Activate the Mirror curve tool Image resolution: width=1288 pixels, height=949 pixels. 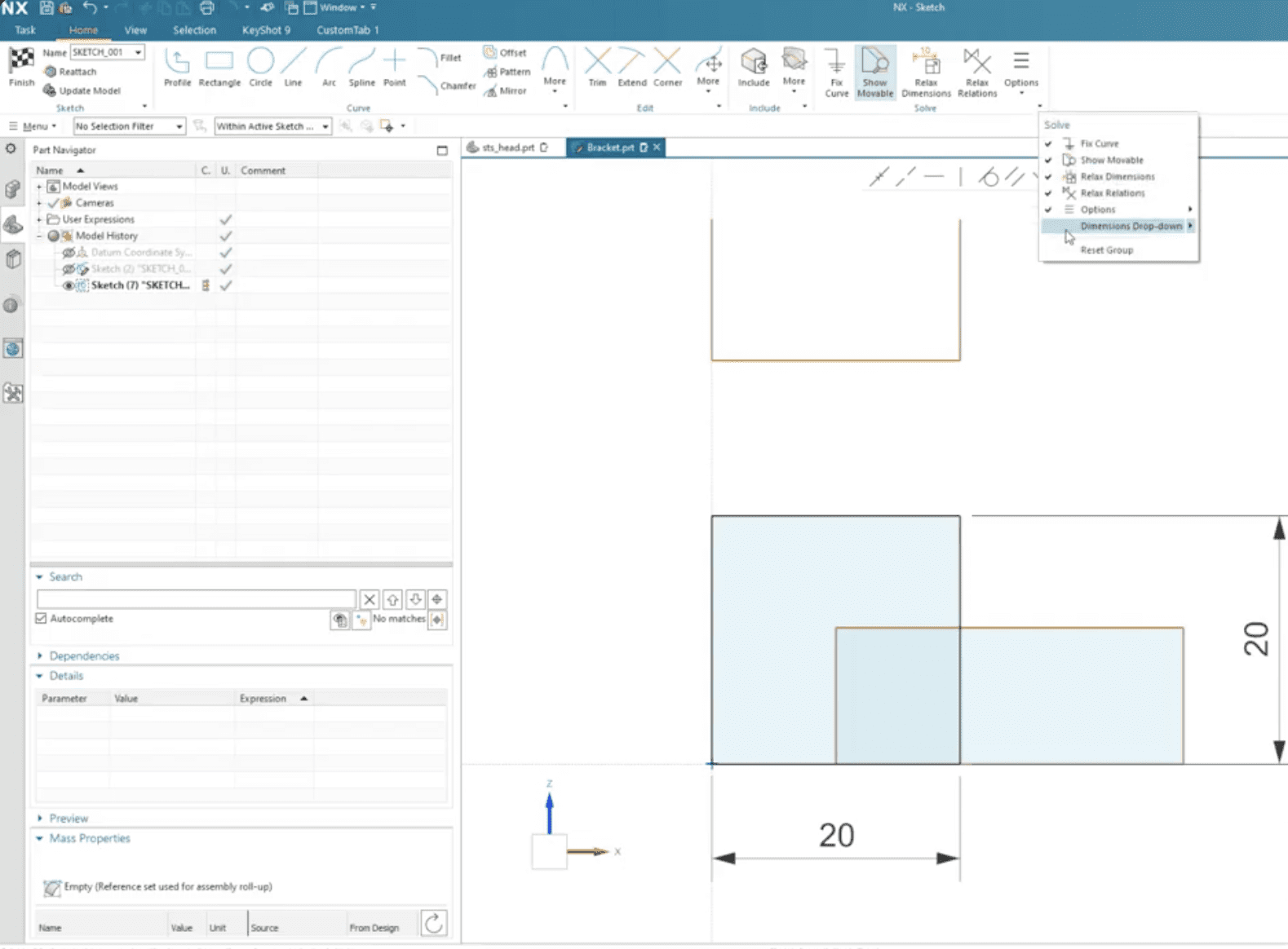point(505,90)
